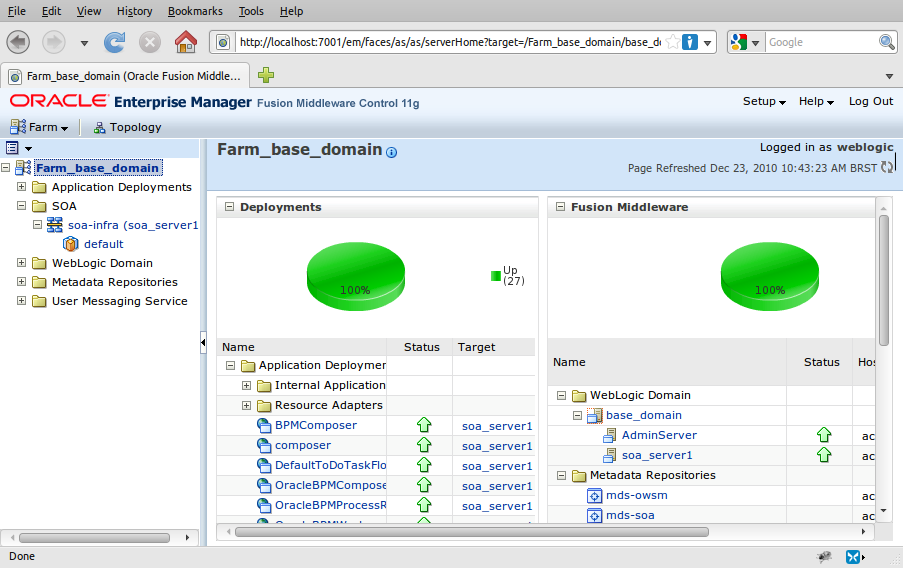
Task: Collapse the Fusion Middleware panel section
Action: [x=560, y=207]
